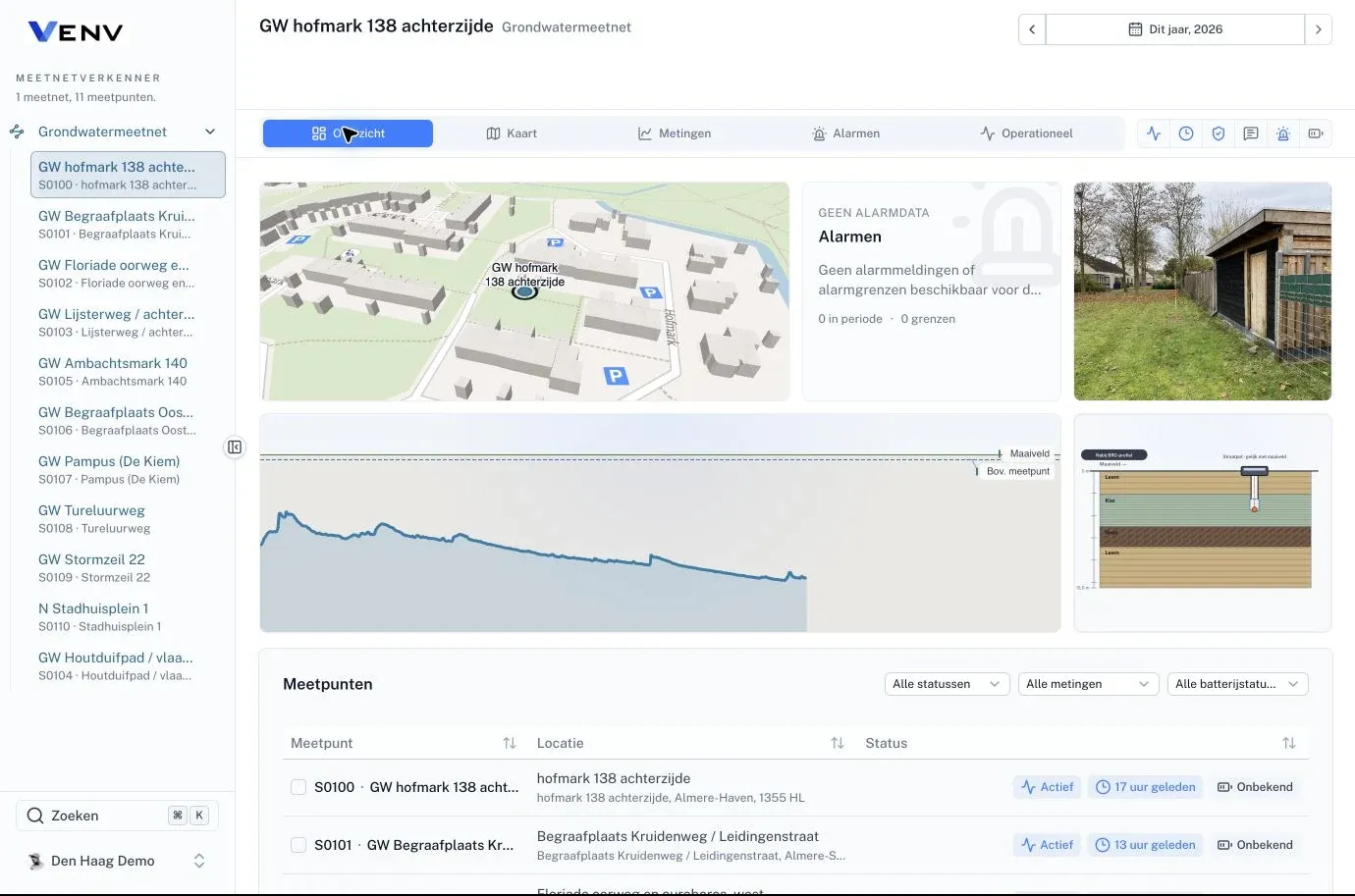Screen dimensions: 1355x896
Task: Open the 'Alle batterijstatu...' filter dropdown
Action: point(1237,684)
